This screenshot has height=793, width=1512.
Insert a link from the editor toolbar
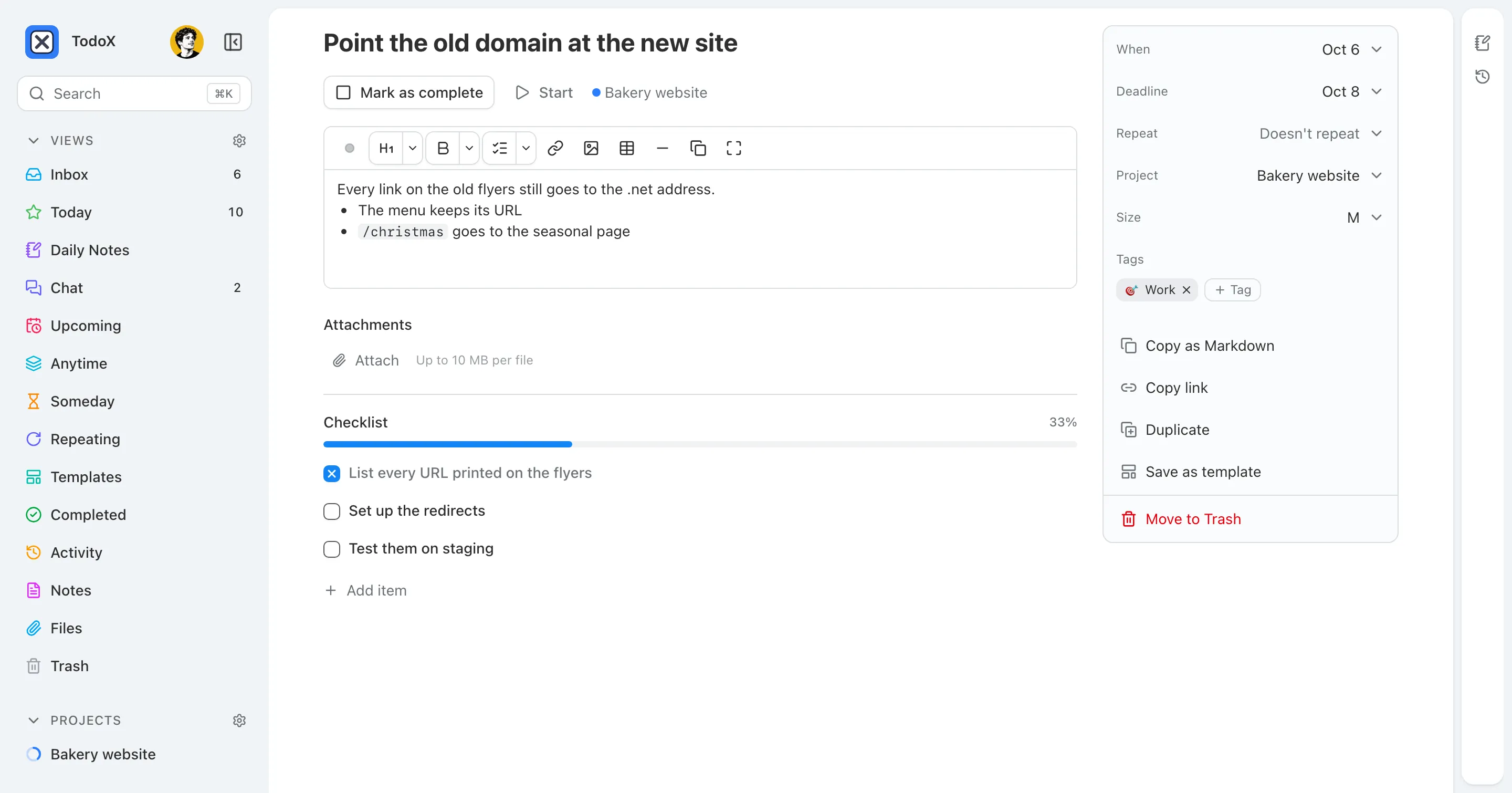point(555,148)
